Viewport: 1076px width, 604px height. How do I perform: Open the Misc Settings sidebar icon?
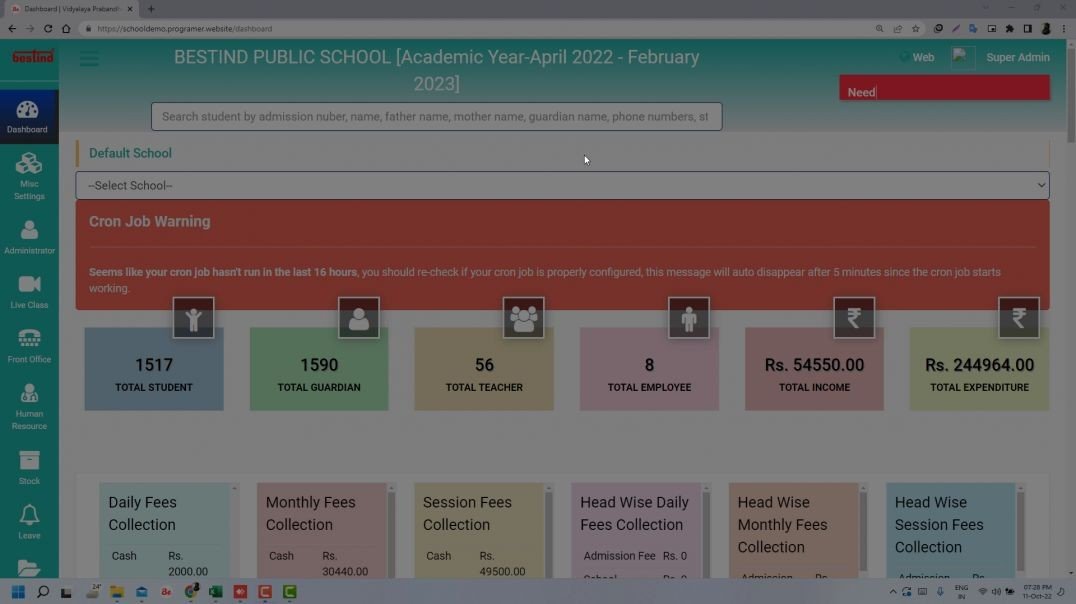(x=29, y=174)
